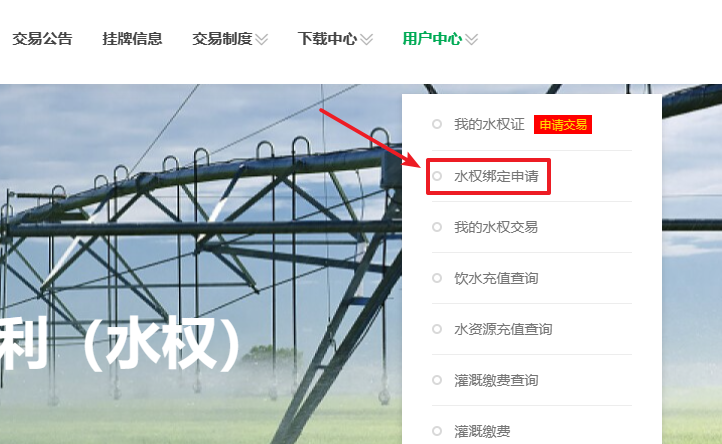The width and height of the screenshot is (722, 444).
Task: Open the 交易公告 nav item
Action: [42, 39]
